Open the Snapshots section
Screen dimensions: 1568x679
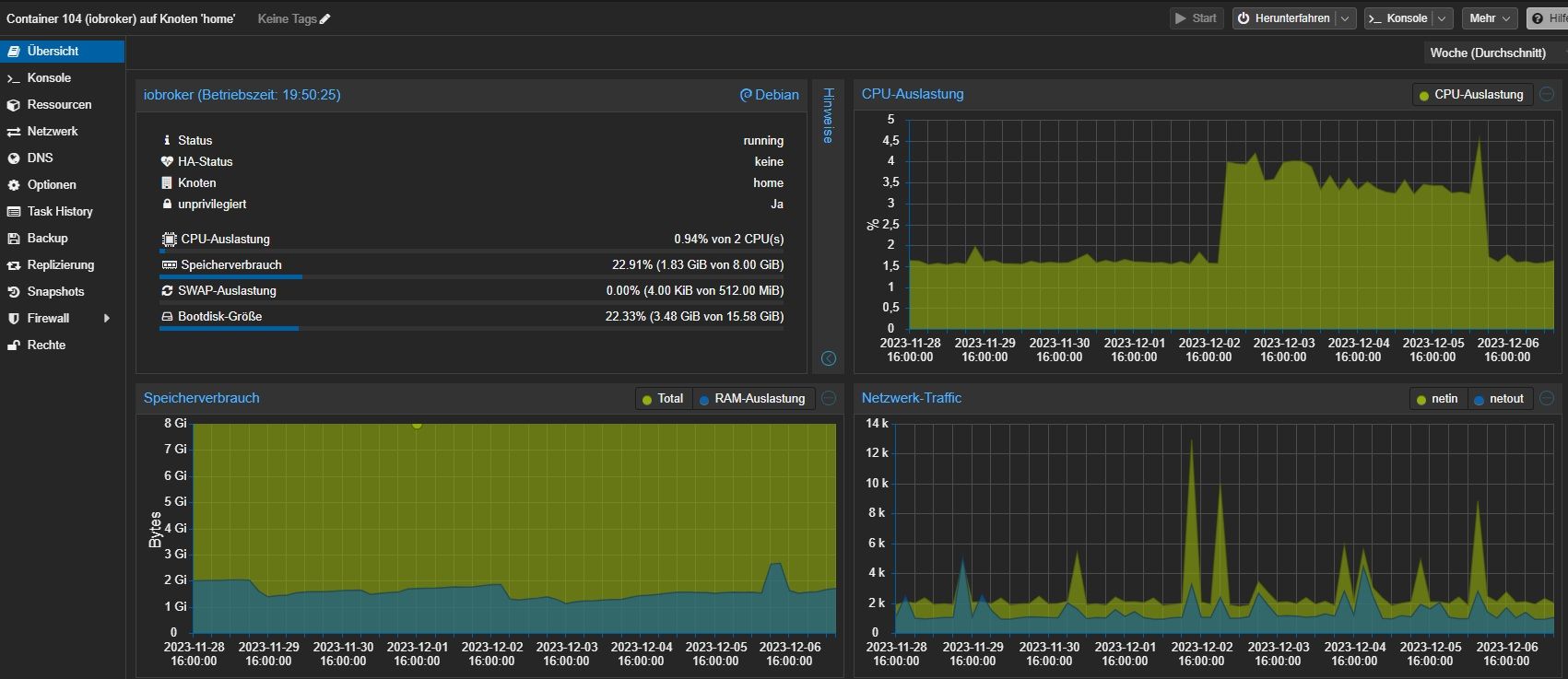62,292
